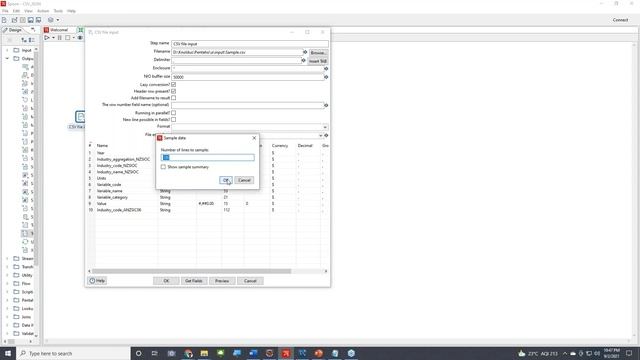
Task: Click the Preview button in CSV dialog
Action: pyautogui.click(x=222, y=281)
